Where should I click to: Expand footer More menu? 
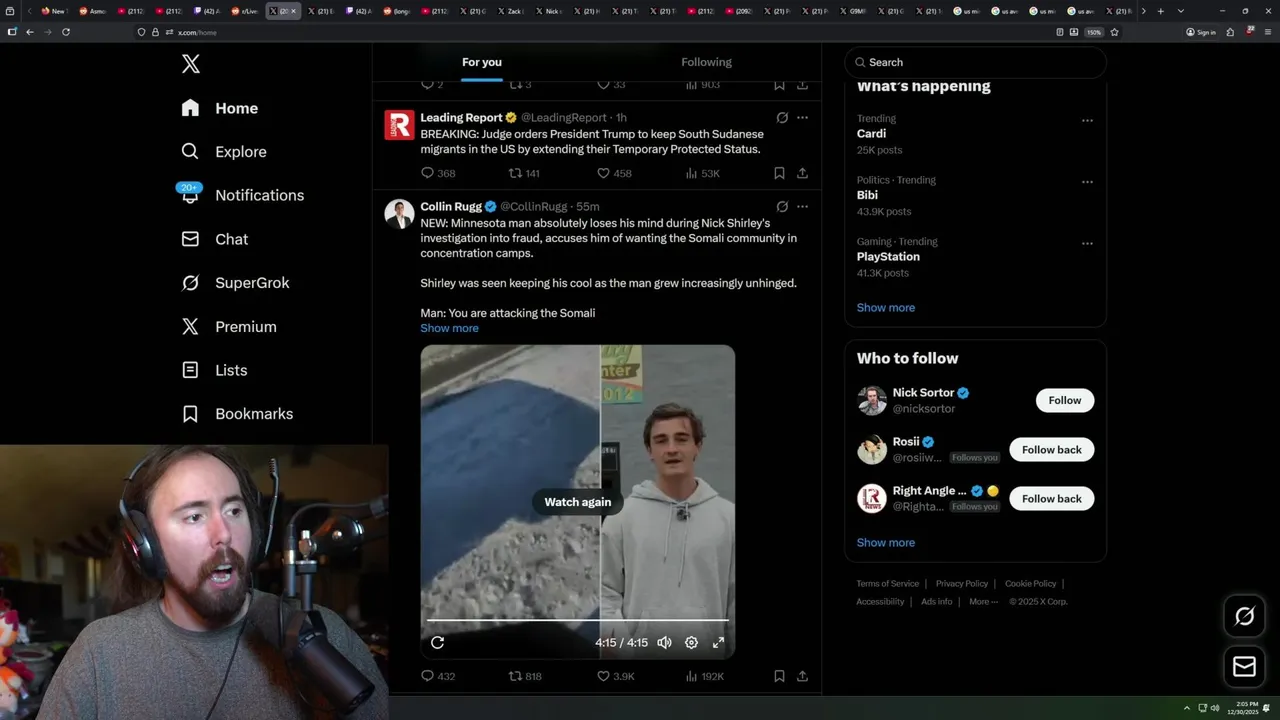point(983,602)
